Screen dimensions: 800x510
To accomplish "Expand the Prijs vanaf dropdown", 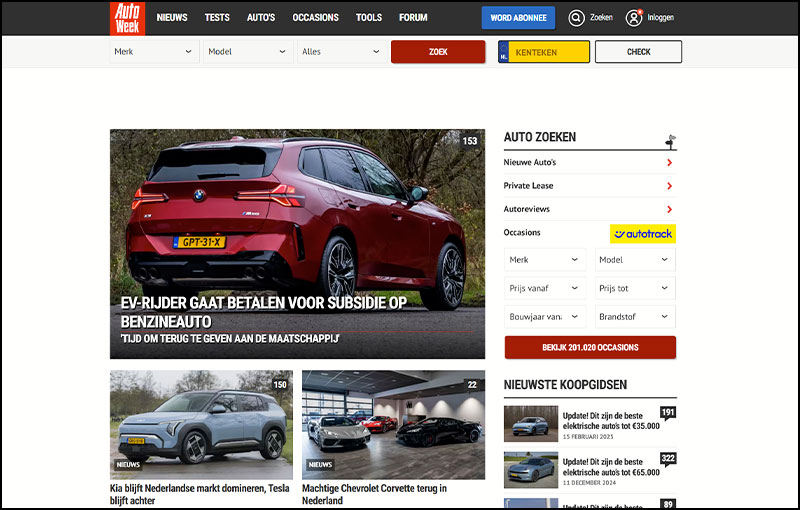I will (x=544, y=288).
